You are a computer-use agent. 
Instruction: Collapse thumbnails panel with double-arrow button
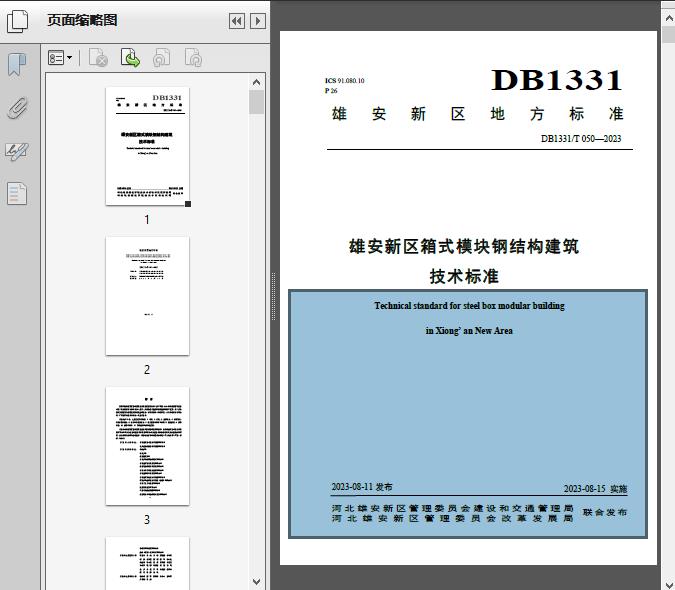237,21
